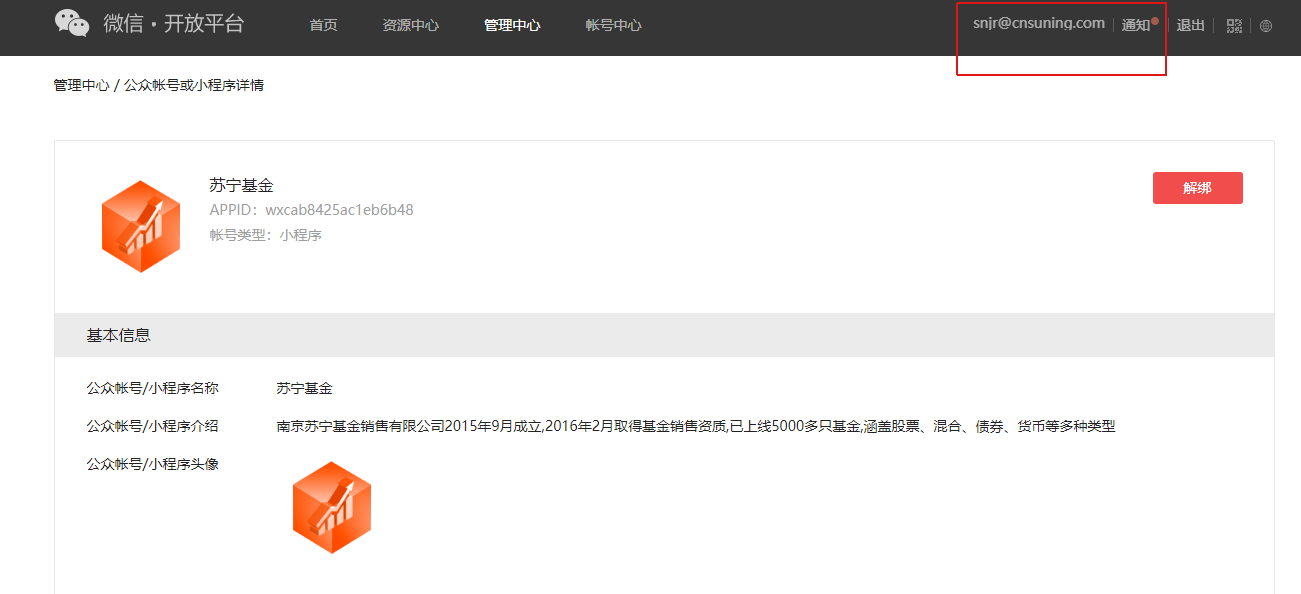Click 帐号类型:小程序 text
Screen dimensions: 1301x594
pyautogui.click(x=265, y=236)
